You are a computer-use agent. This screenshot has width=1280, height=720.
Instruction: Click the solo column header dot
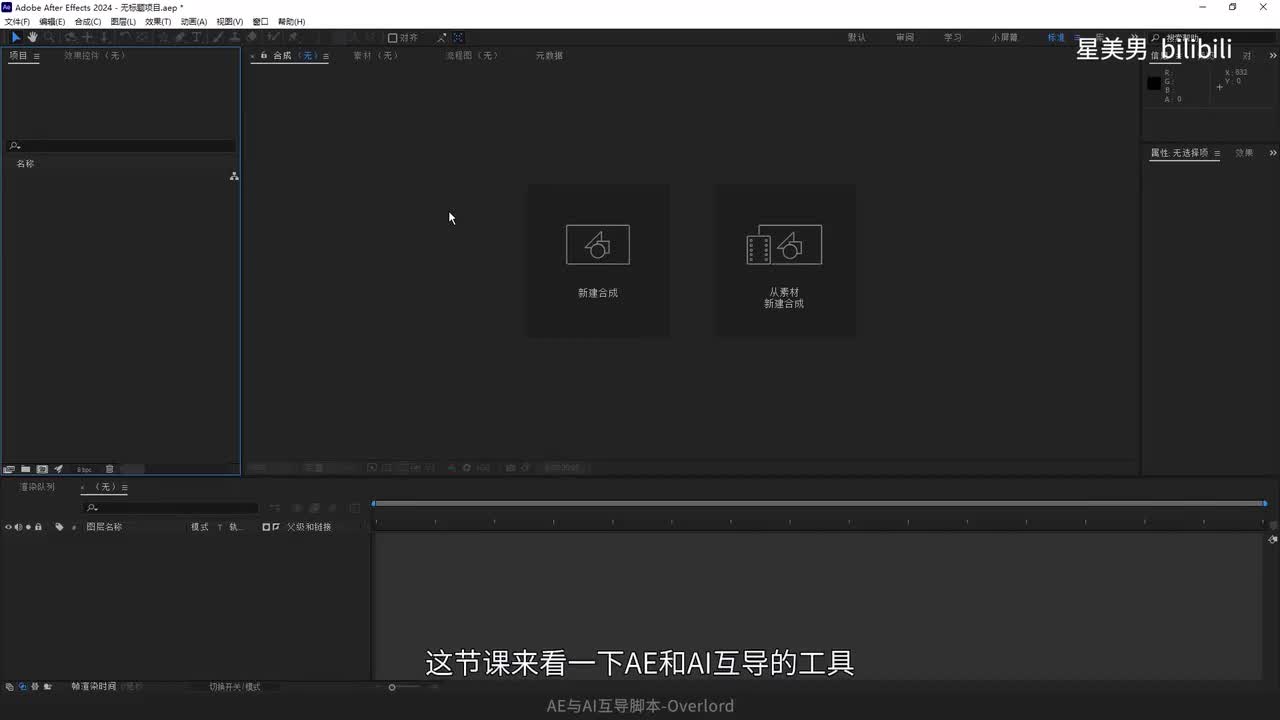click(28, 527)
